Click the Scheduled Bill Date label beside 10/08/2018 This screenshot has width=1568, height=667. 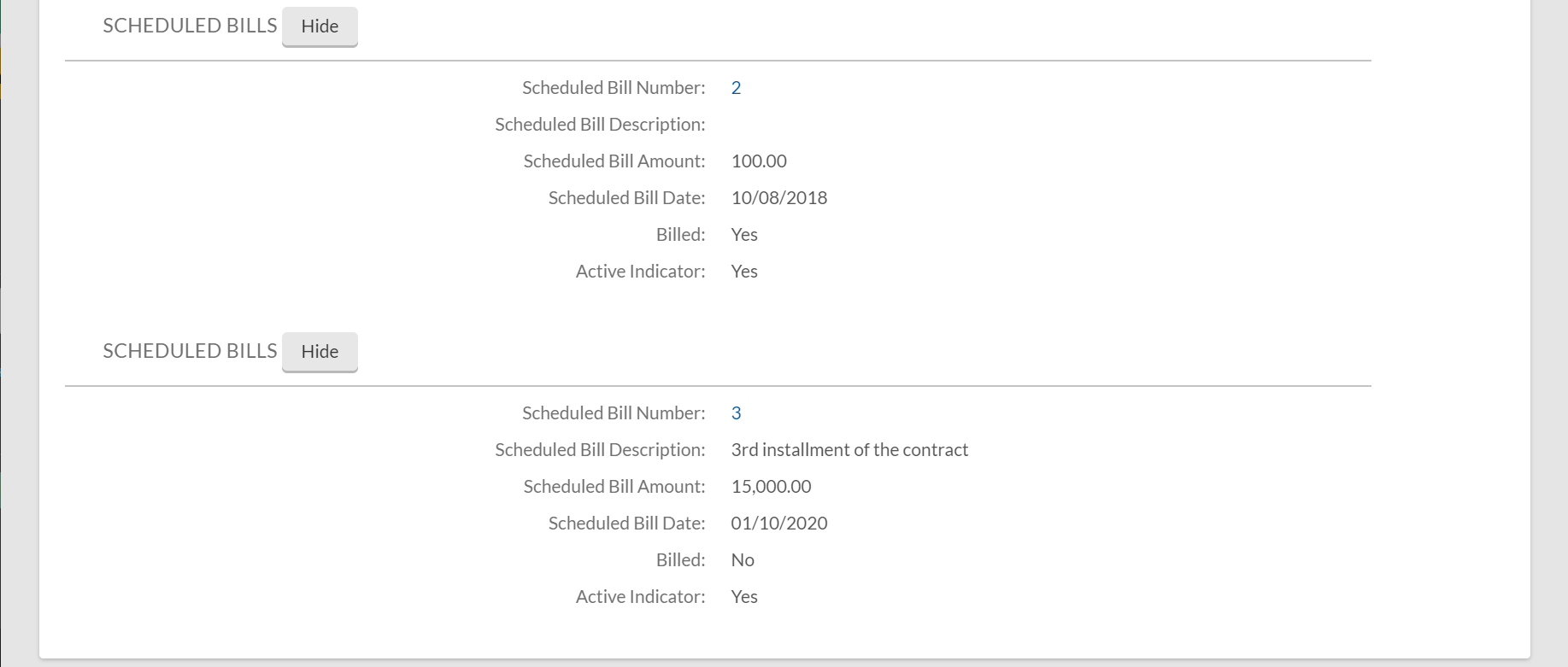point(626,198)
